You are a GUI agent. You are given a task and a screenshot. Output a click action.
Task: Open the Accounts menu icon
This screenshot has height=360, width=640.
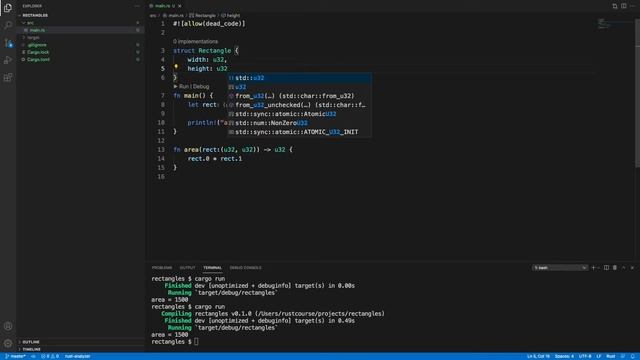pyautogui.click(x=8, y=326)
